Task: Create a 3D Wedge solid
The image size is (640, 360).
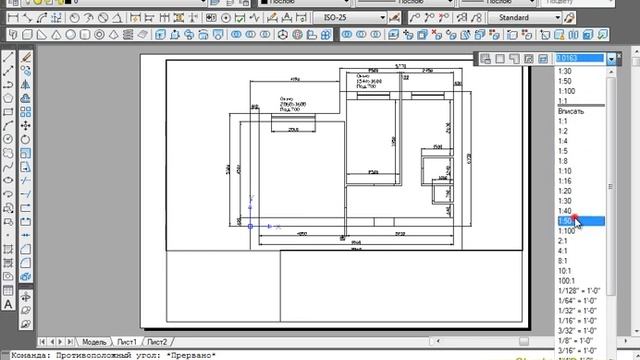Action: [x=42, y=35]
